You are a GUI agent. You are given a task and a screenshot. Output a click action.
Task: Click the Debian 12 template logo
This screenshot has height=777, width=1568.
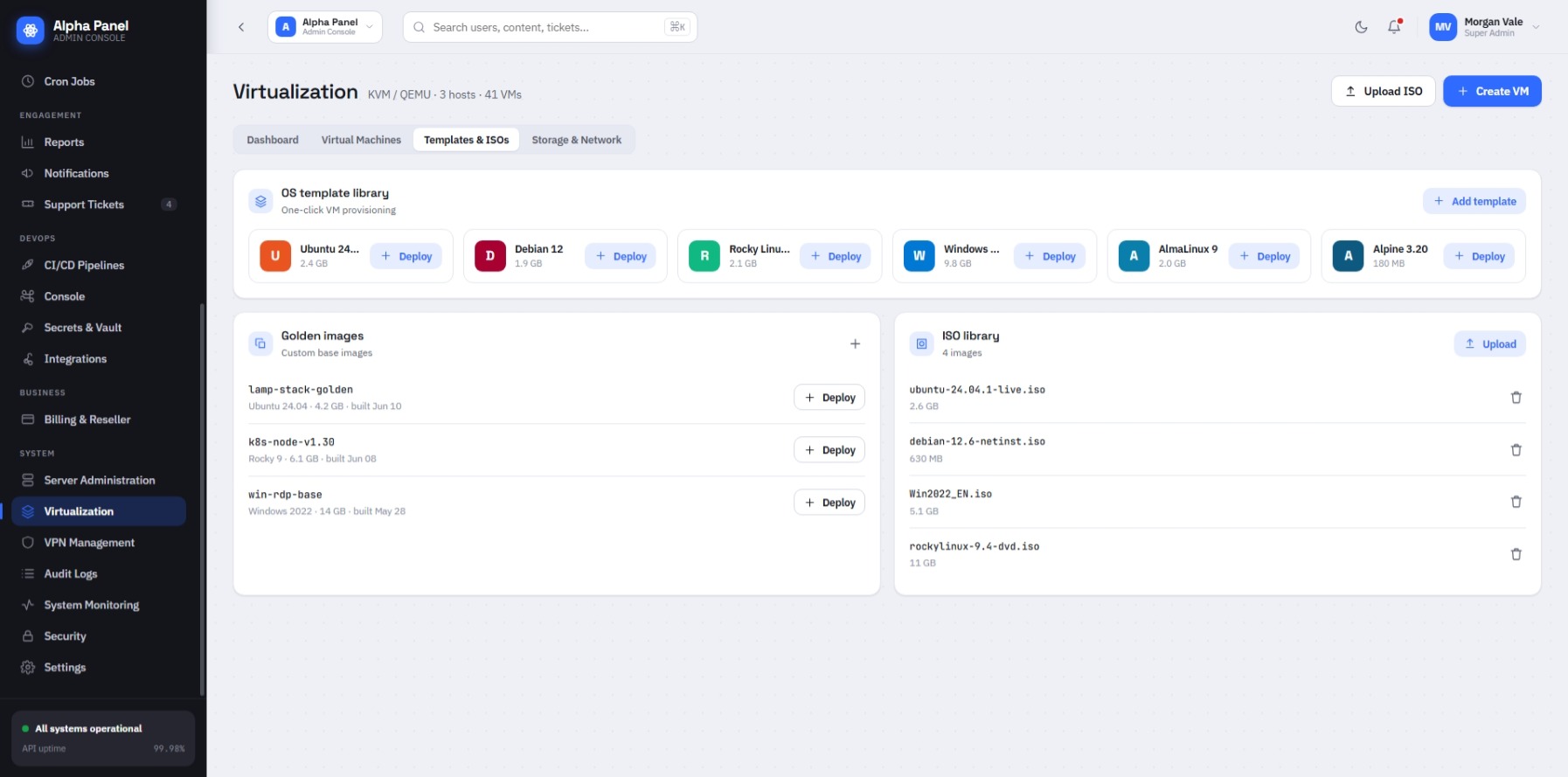pos(490,256)
